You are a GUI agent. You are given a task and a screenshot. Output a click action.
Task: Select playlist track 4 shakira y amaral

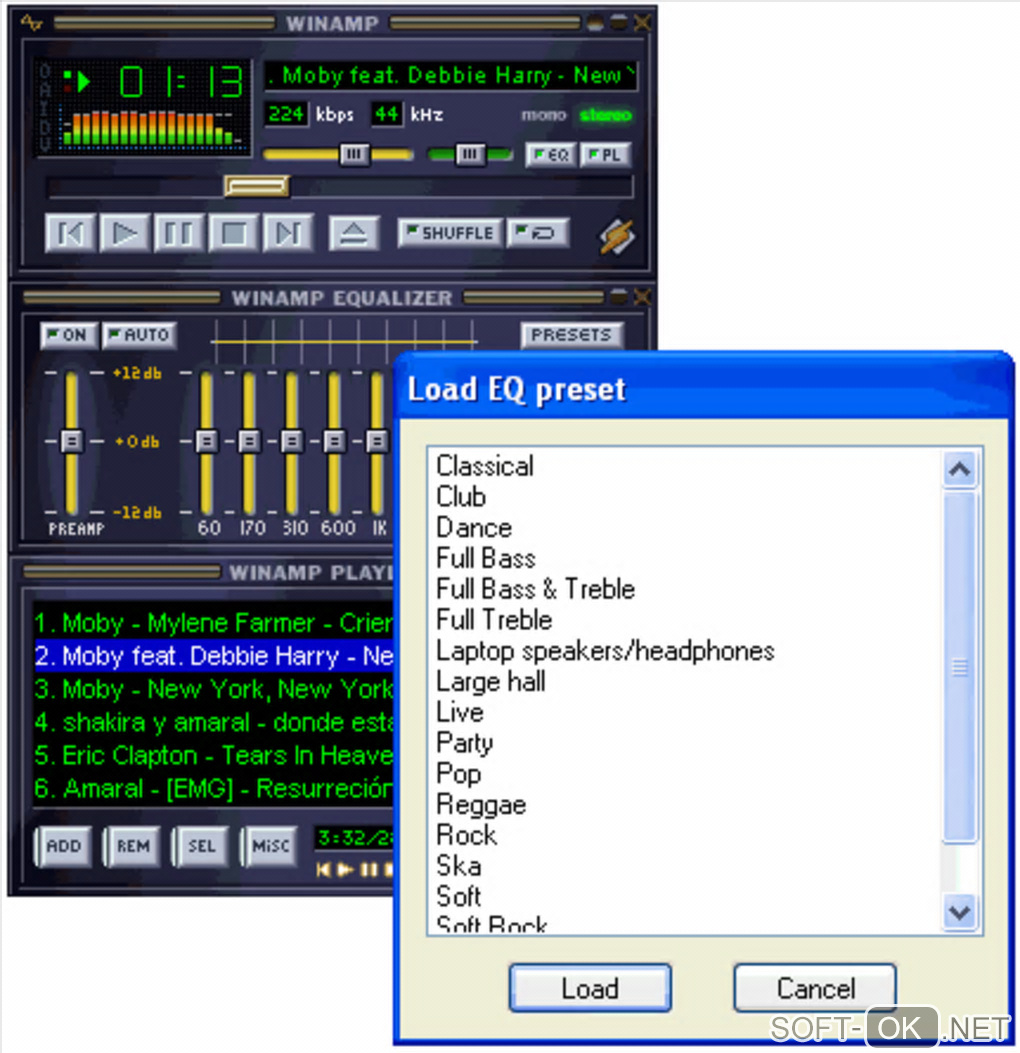pos(214,723)
